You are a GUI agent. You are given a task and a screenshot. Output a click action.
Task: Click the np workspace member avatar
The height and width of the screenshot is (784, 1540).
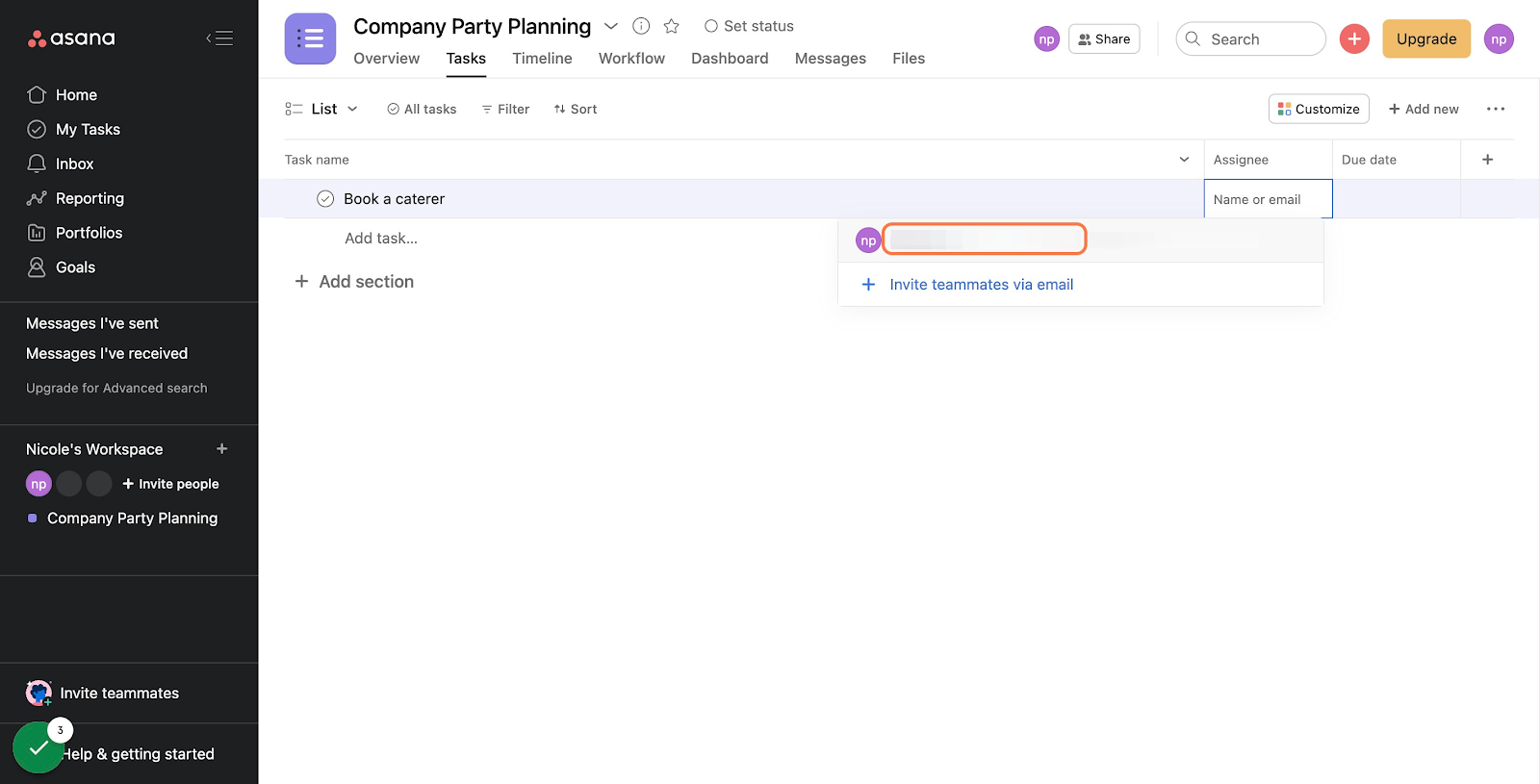pos(38,484)
